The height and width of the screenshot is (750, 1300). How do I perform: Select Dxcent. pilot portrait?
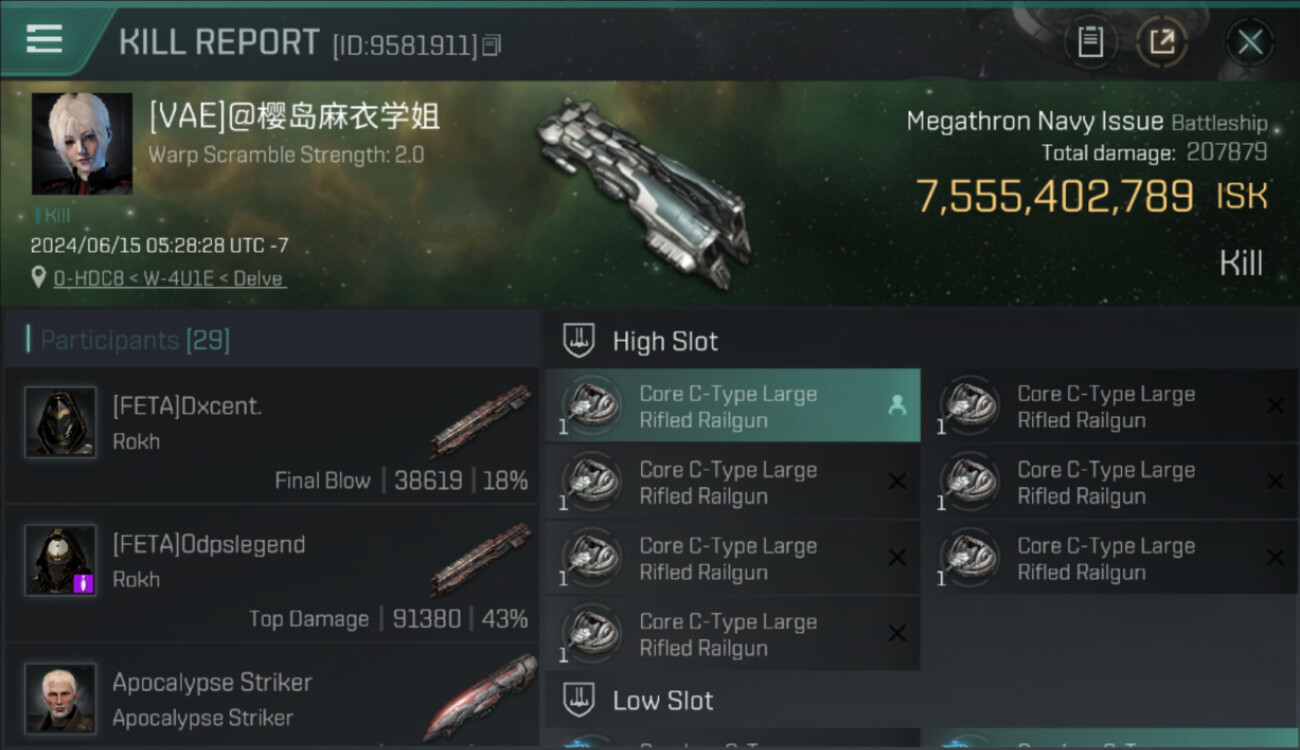(61, 422)
